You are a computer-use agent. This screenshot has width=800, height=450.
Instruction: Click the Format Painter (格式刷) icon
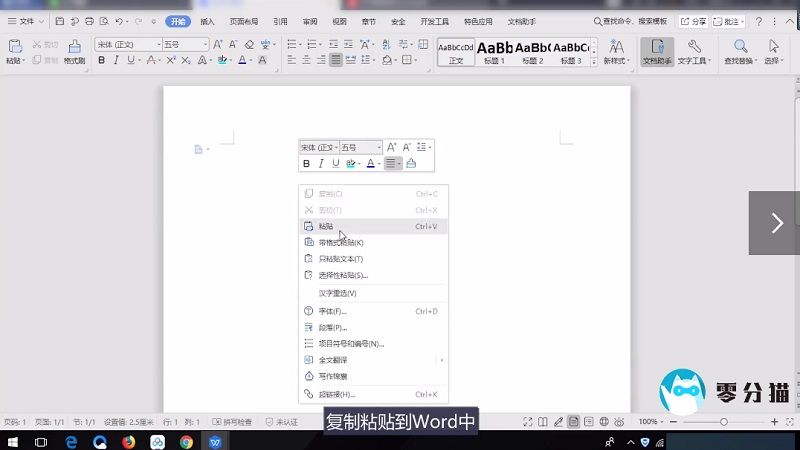[74, 50]
